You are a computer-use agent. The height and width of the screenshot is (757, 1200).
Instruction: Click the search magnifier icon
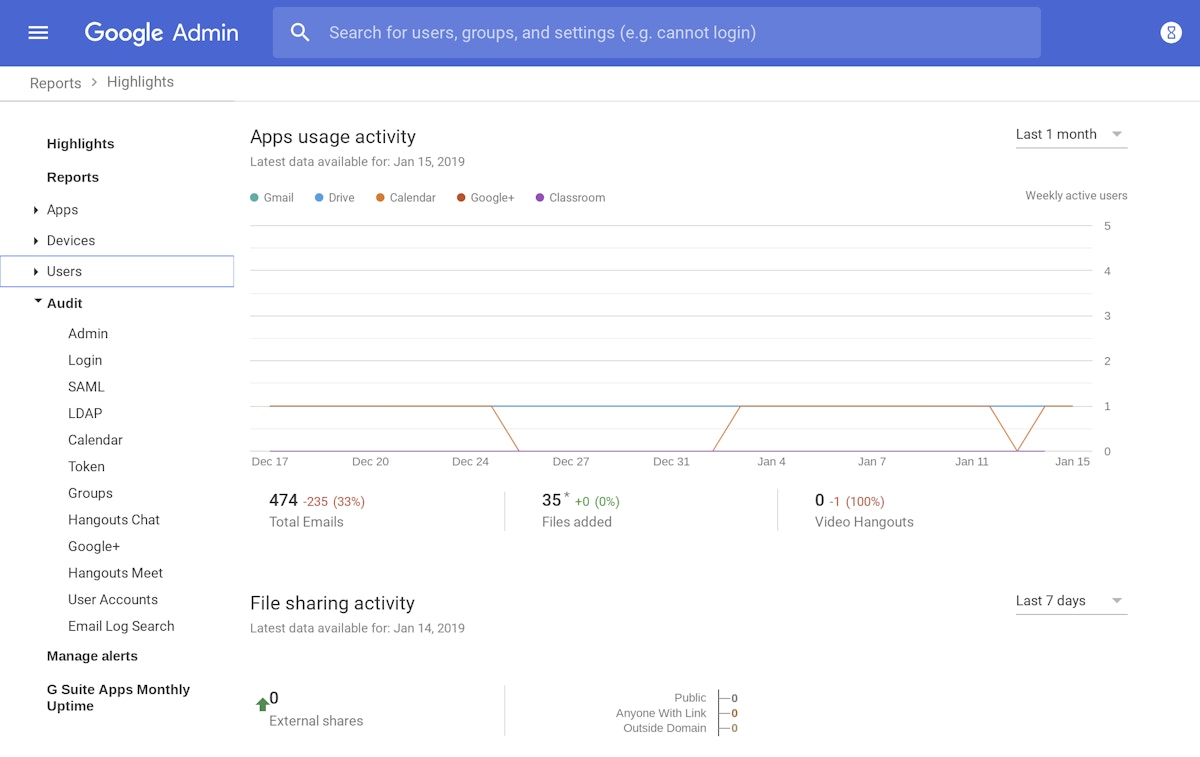click(300, 33)
